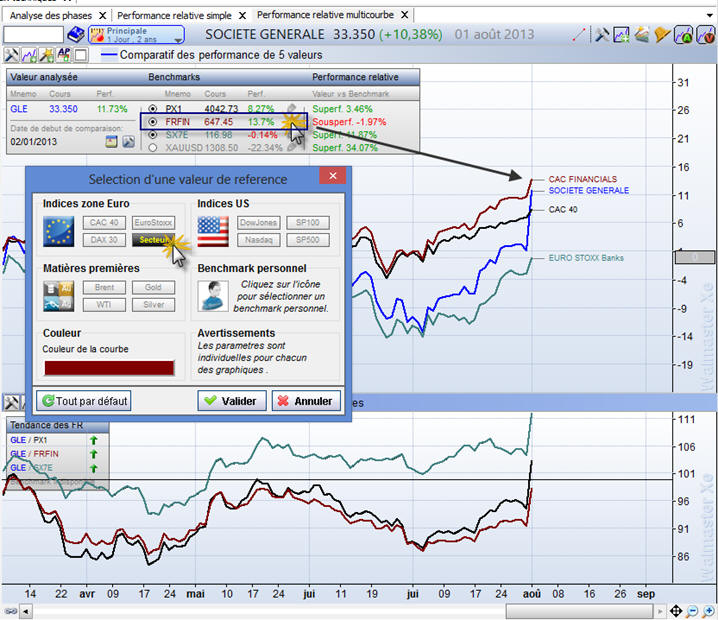Close the Performance relative simple tab
Screen dimensions: 718x620
click(243, 16)
